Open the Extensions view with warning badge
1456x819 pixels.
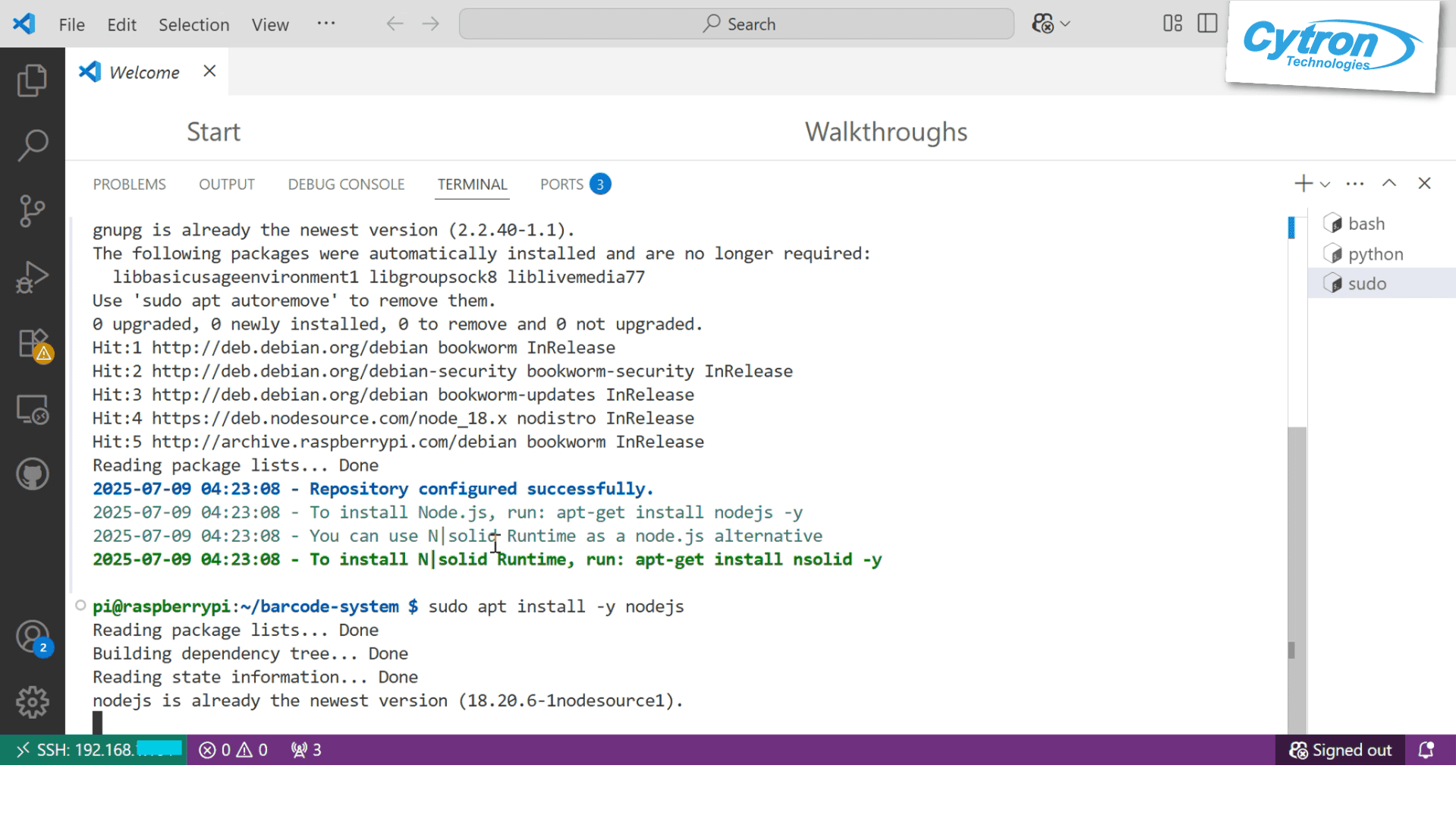point(32,344)
